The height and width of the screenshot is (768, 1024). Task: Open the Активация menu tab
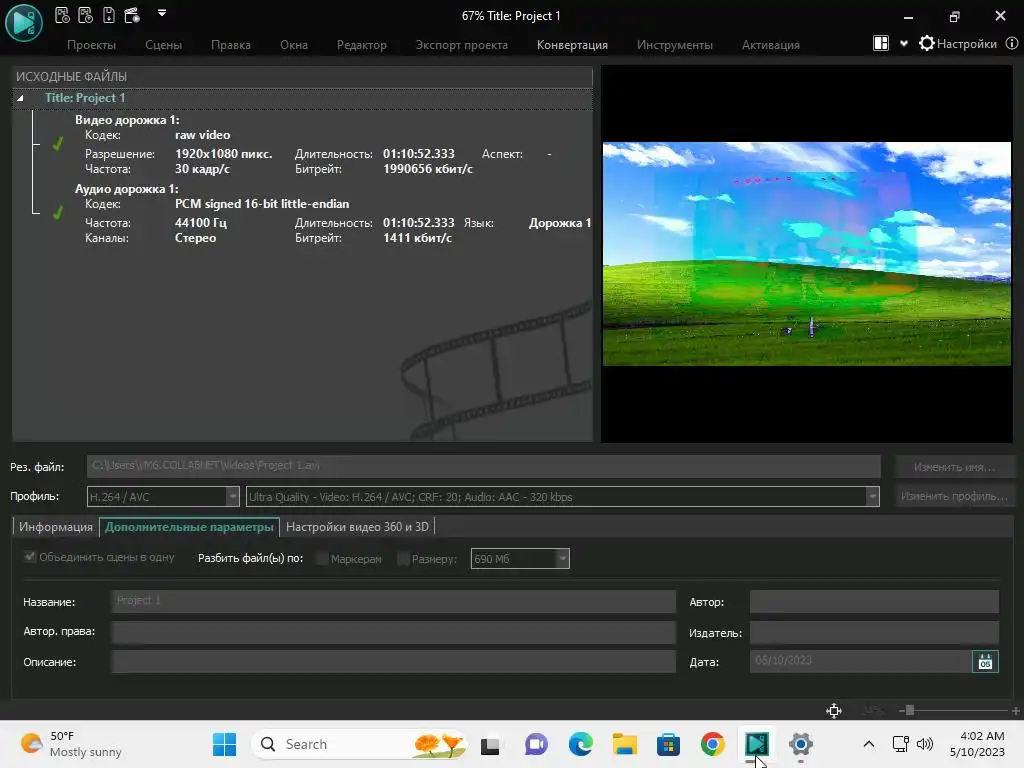[x=771, y=45]
